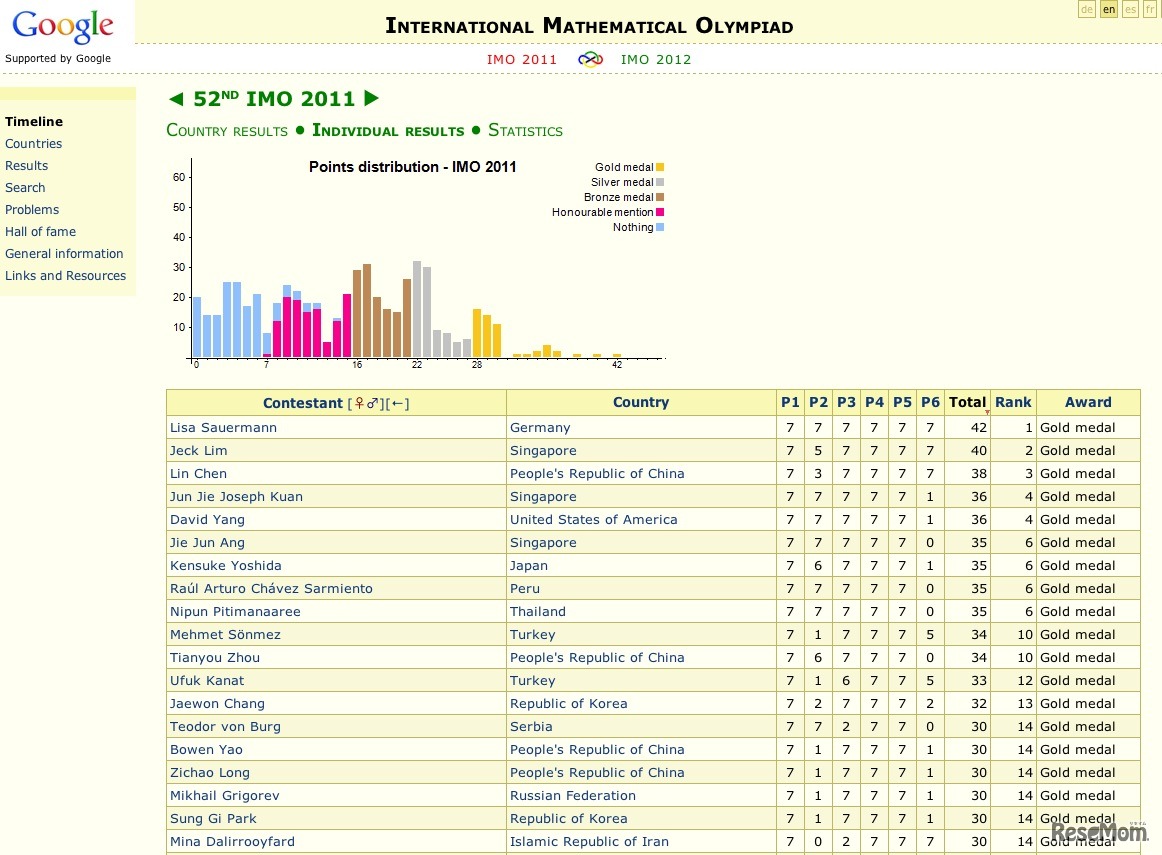Click the Gold medal legend color square
Image resolution: width=1162 pixels, height=855 pixels.
[x=662, y=167]
